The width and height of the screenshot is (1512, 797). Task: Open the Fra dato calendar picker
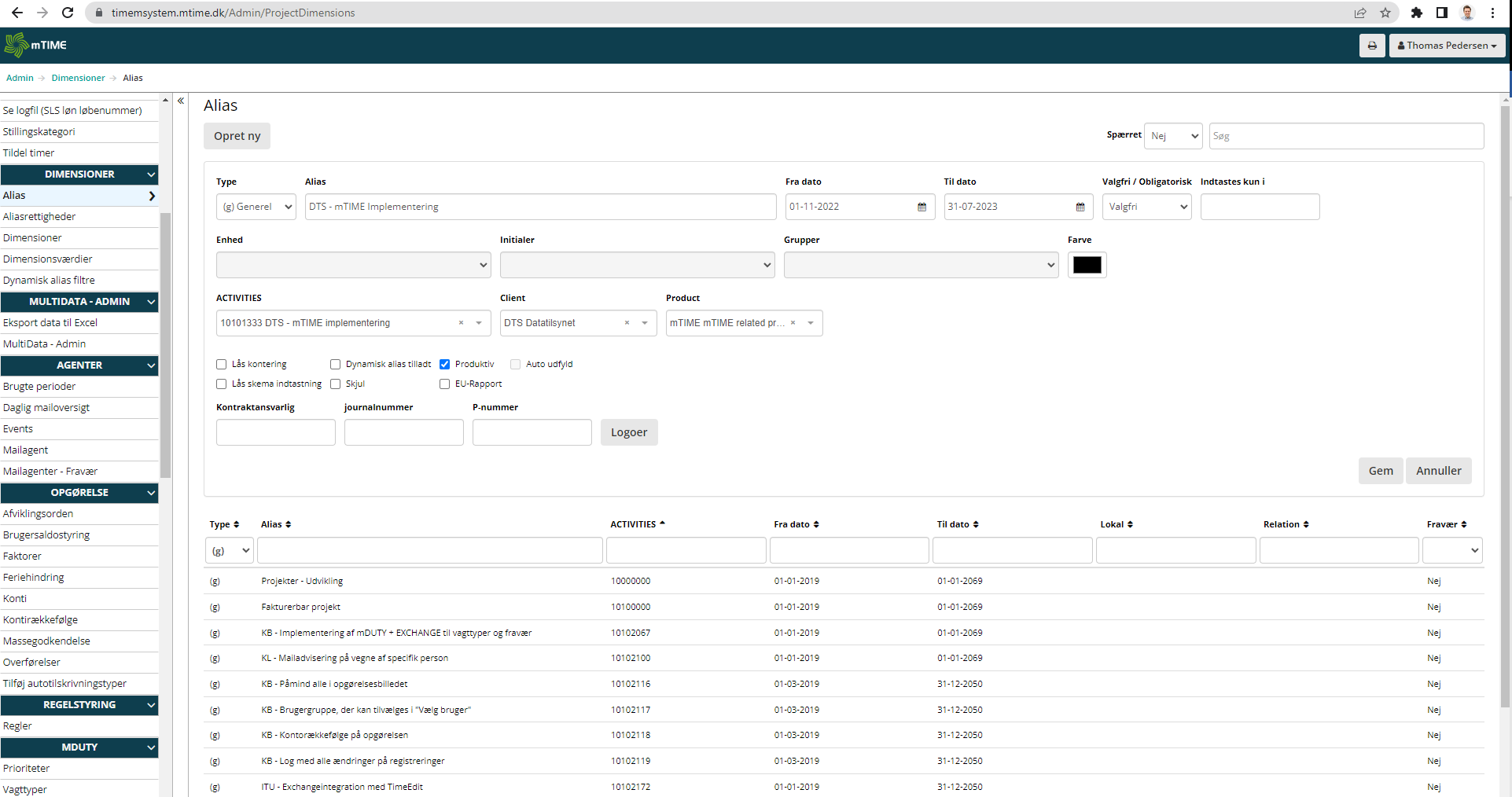[x=922, y=207]
